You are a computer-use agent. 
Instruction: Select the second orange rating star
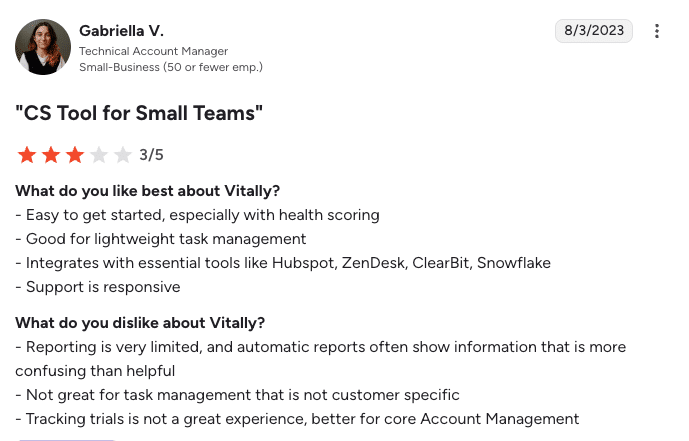[51, 155]
